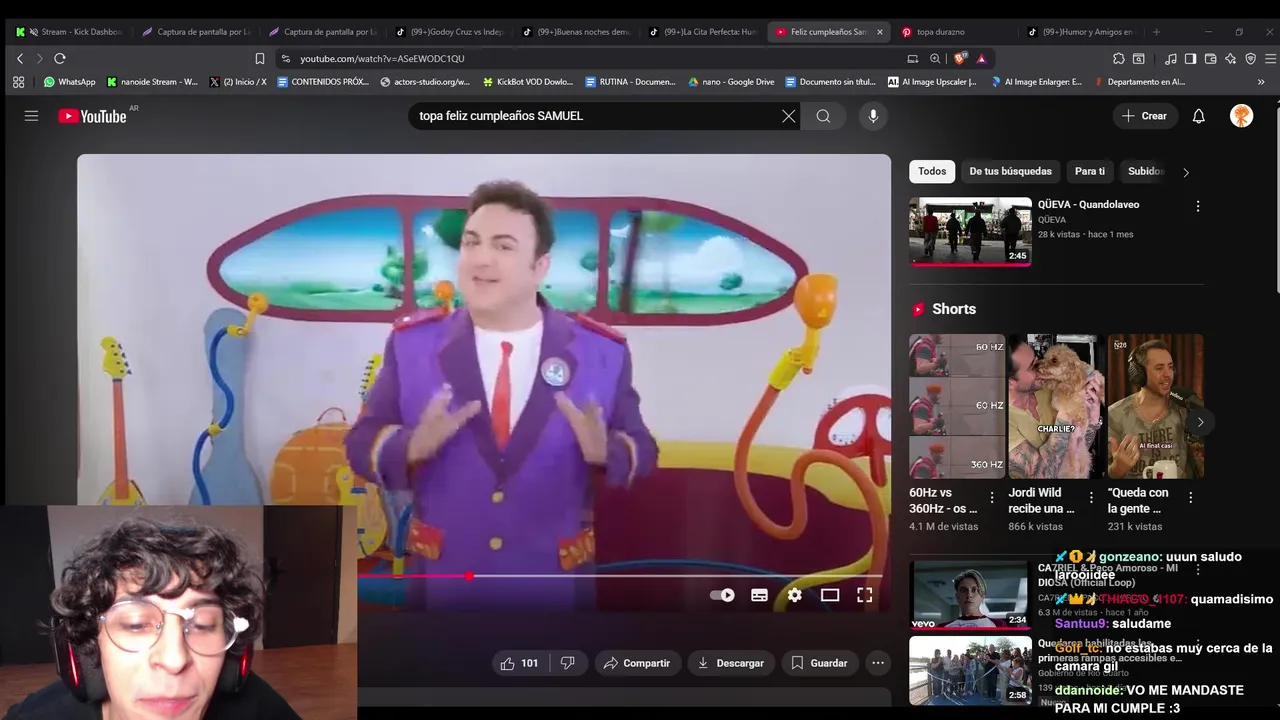The height and width of the screenshot is (720, 1280).
Task: Open Brave VPN shield icon
Action: (x=1250, y=59)
